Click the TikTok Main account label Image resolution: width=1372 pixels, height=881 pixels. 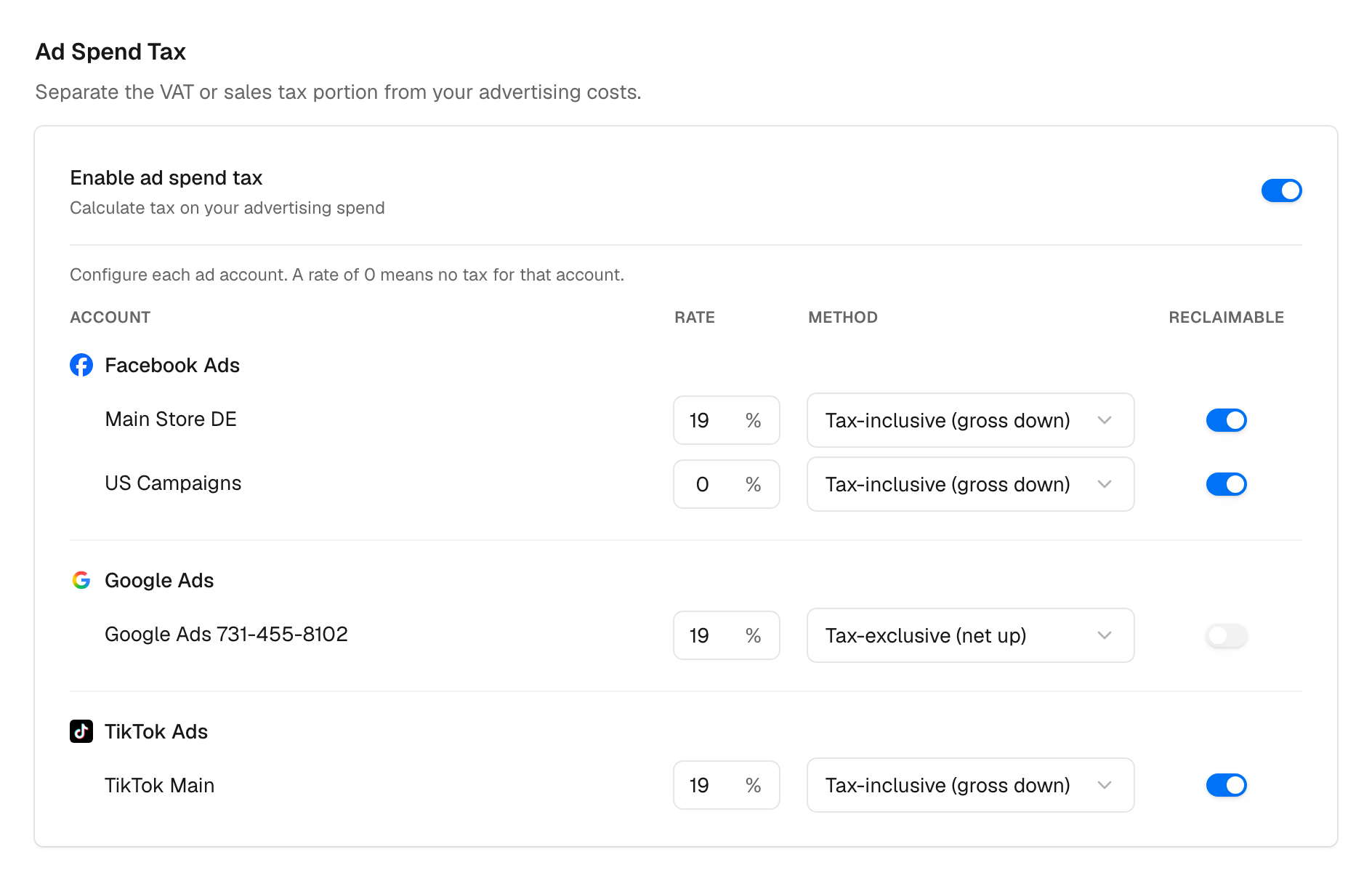pyautogui.click(x=159, y=786)
